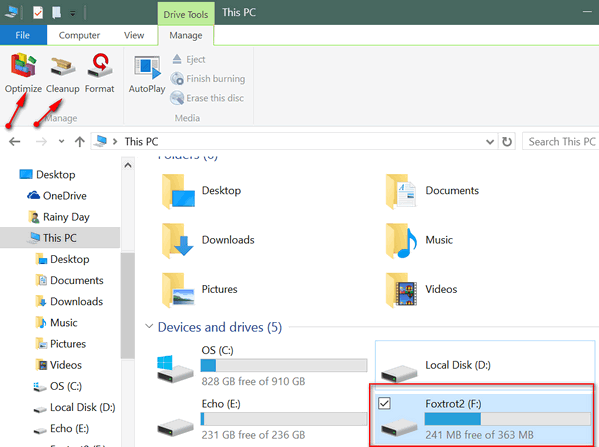Open the recent locations dropdown
This screenshot has height=447, width=599.
coord(62,142)
